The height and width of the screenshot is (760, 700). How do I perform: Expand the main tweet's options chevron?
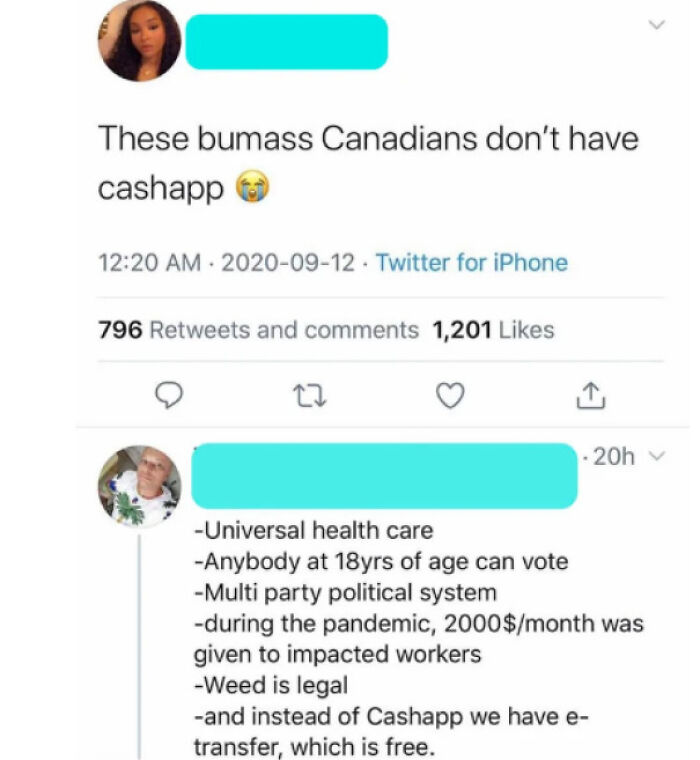655,24
